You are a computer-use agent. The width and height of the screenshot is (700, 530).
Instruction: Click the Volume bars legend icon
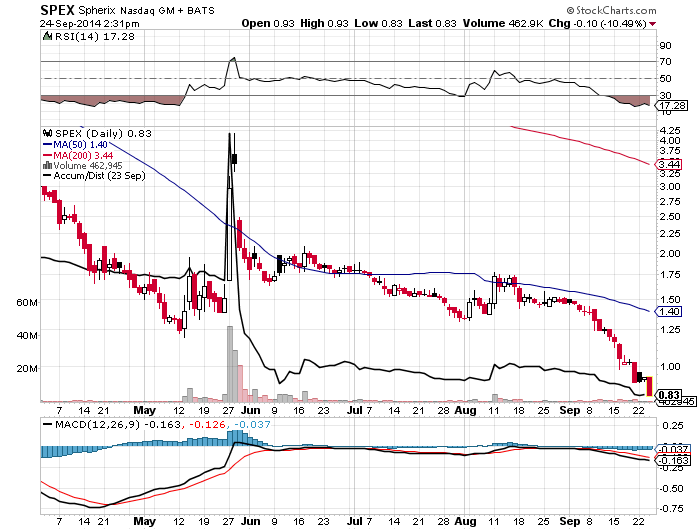(47, 166)
